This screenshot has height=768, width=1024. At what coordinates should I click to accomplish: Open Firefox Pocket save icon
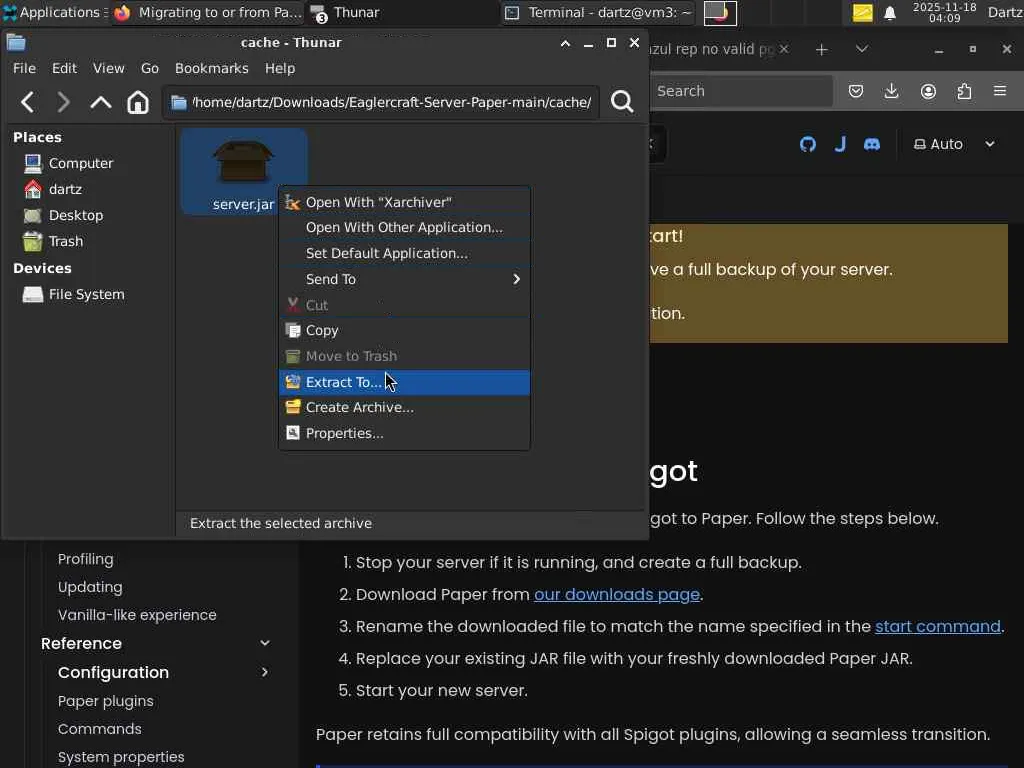pyautogui.click(x=856, y=91)
